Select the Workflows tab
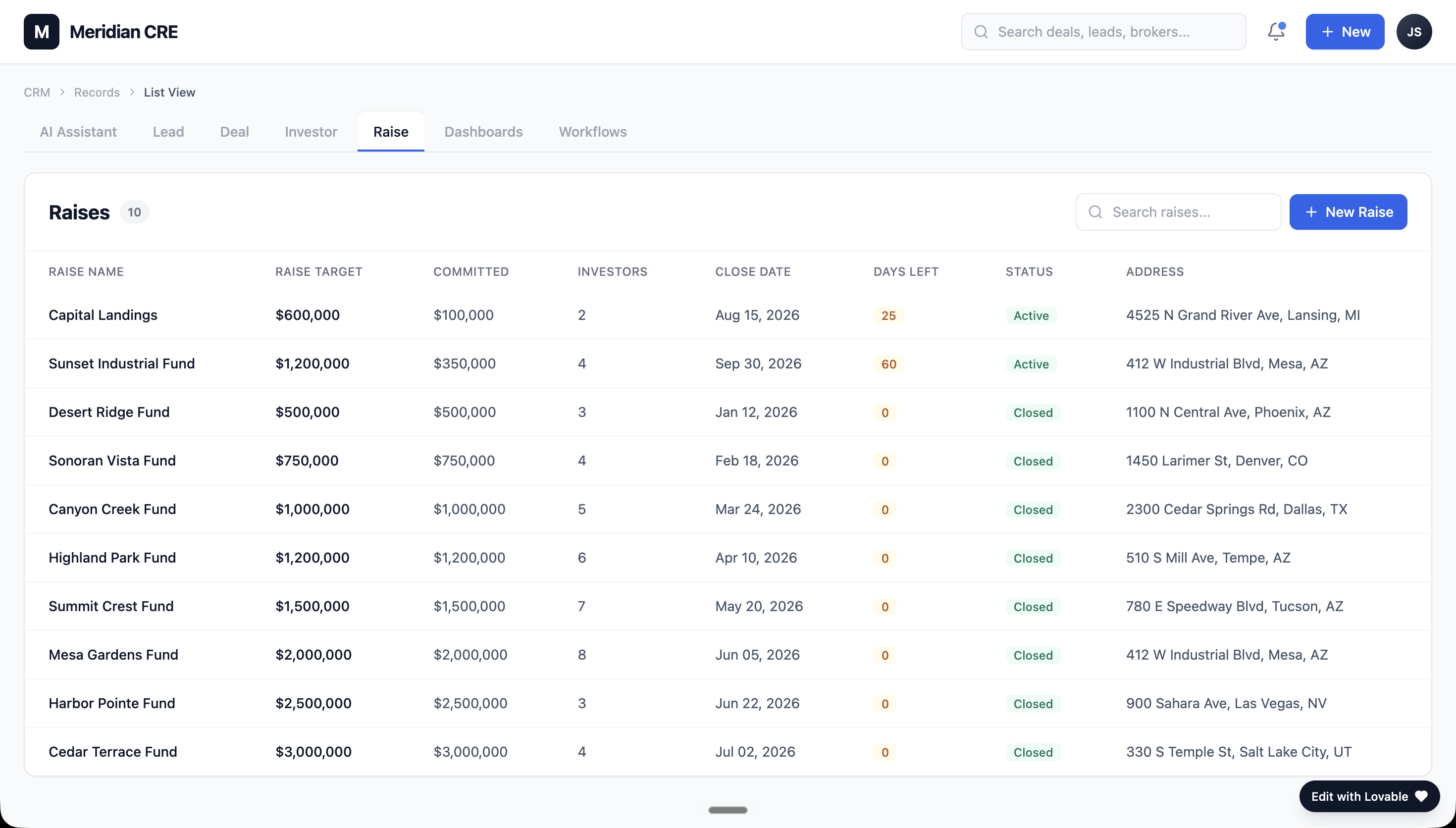 click(592, 132)
